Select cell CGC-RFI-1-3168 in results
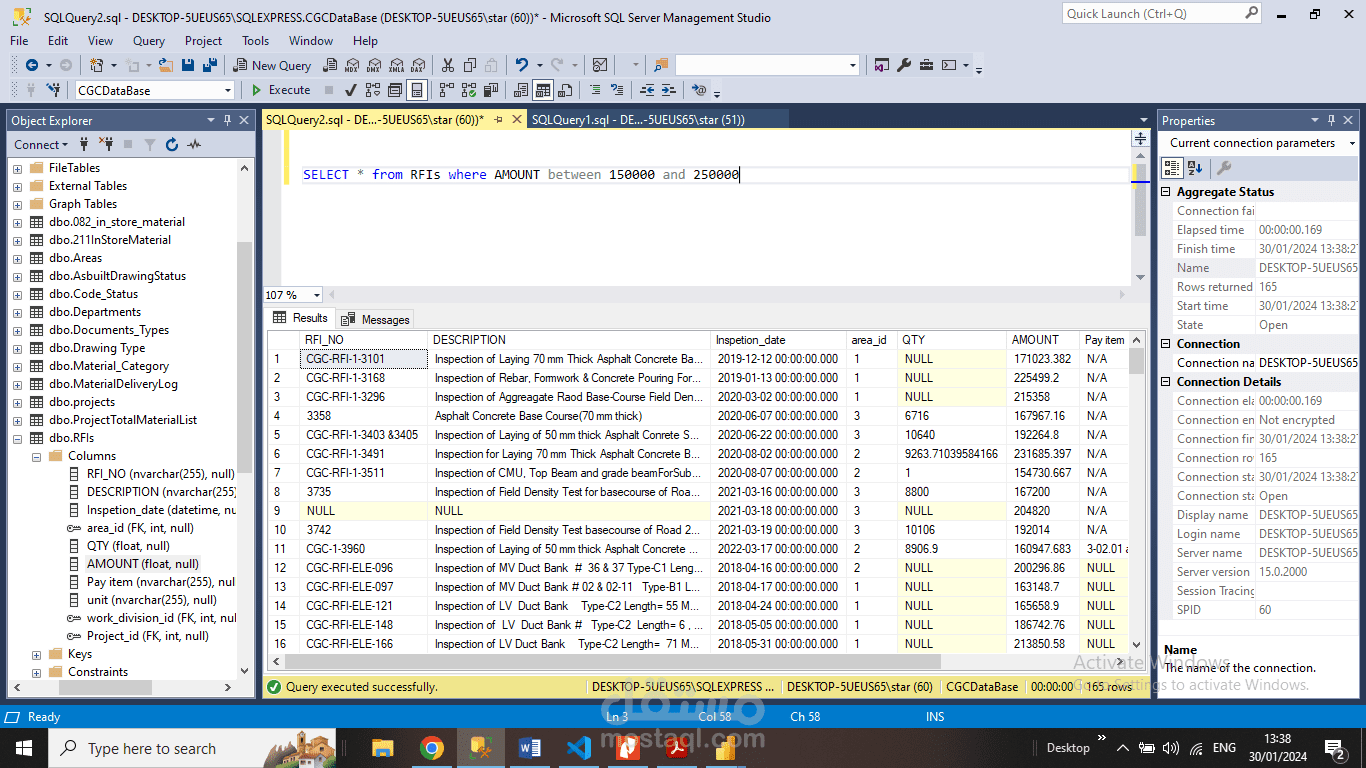The height and width of the screenshot is (768, 1366). coord(364,378)
